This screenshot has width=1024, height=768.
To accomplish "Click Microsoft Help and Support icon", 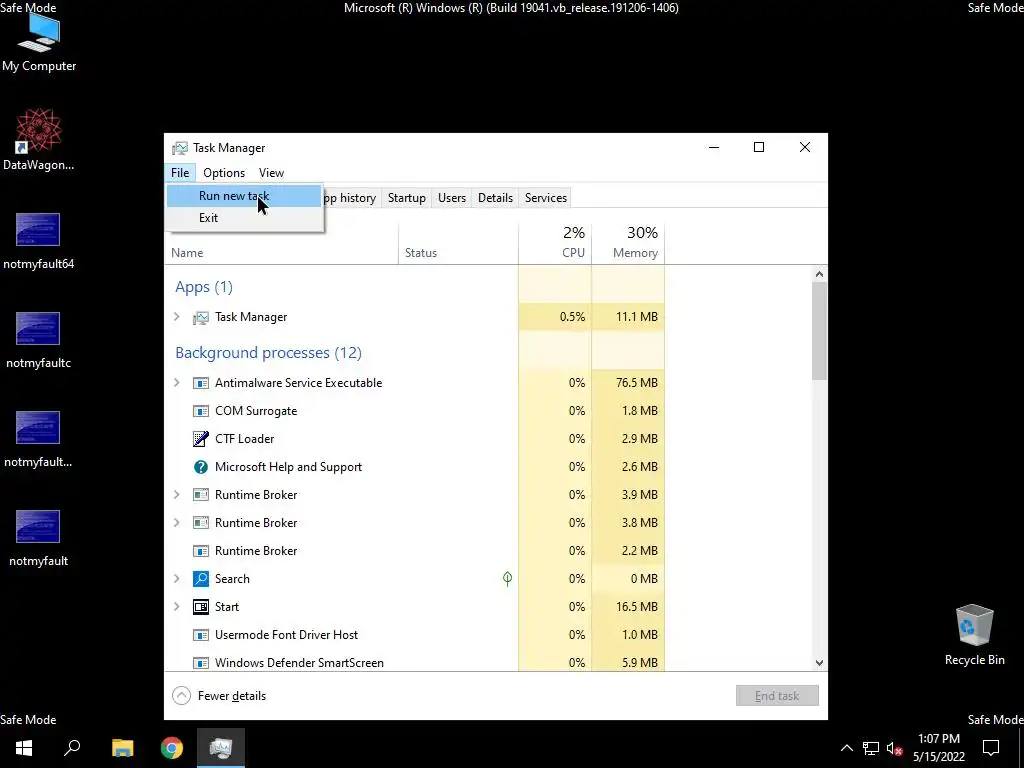I will click(200, 467).
